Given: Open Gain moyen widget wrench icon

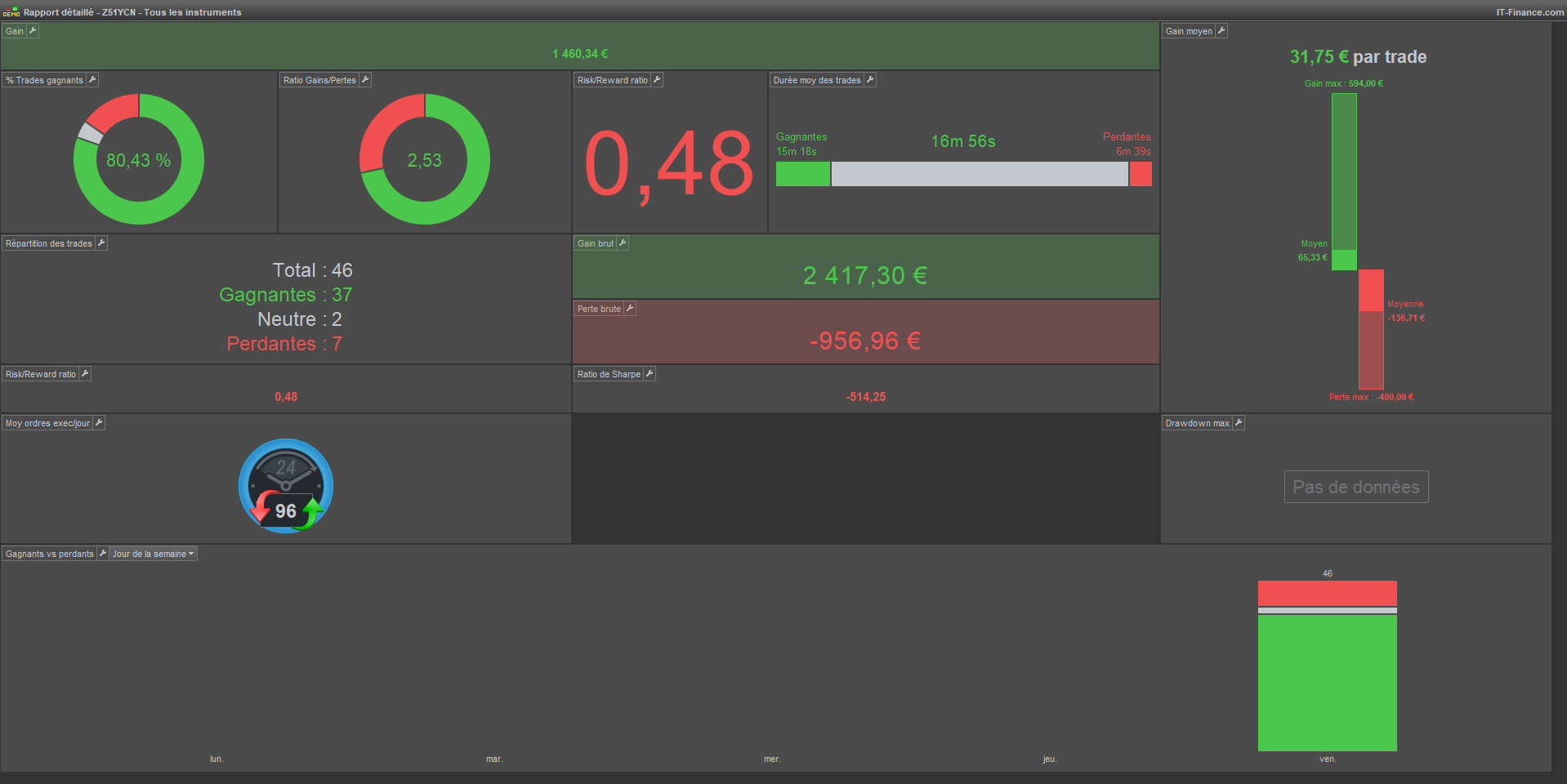Looking at the screenshot, I should tap(1221, 30).
